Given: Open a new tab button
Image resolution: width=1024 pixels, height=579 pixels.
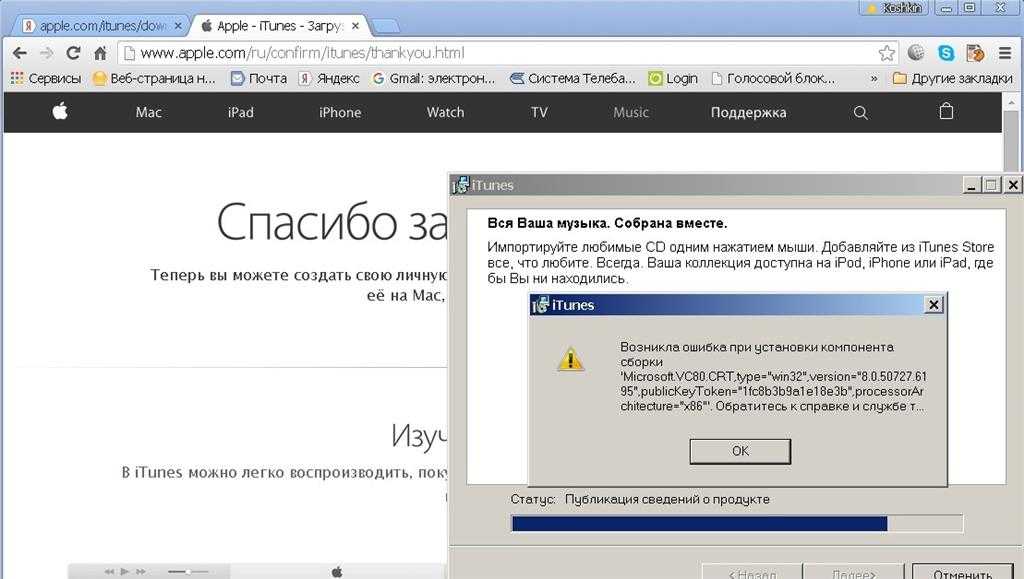Looking at the screenshot, I should (x=385, y=27).
